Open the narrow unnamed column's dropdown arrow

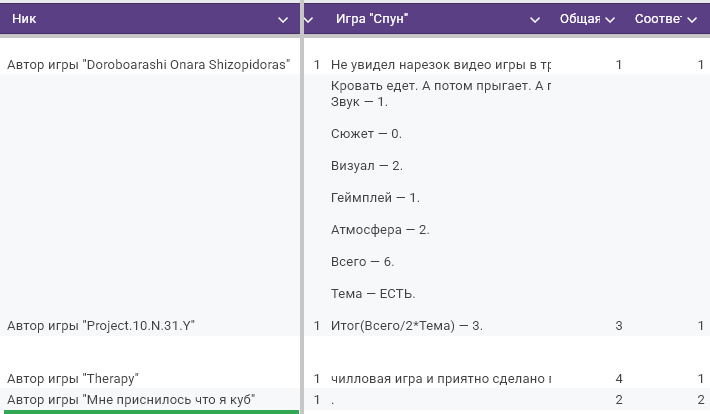(x=309, y=19)
